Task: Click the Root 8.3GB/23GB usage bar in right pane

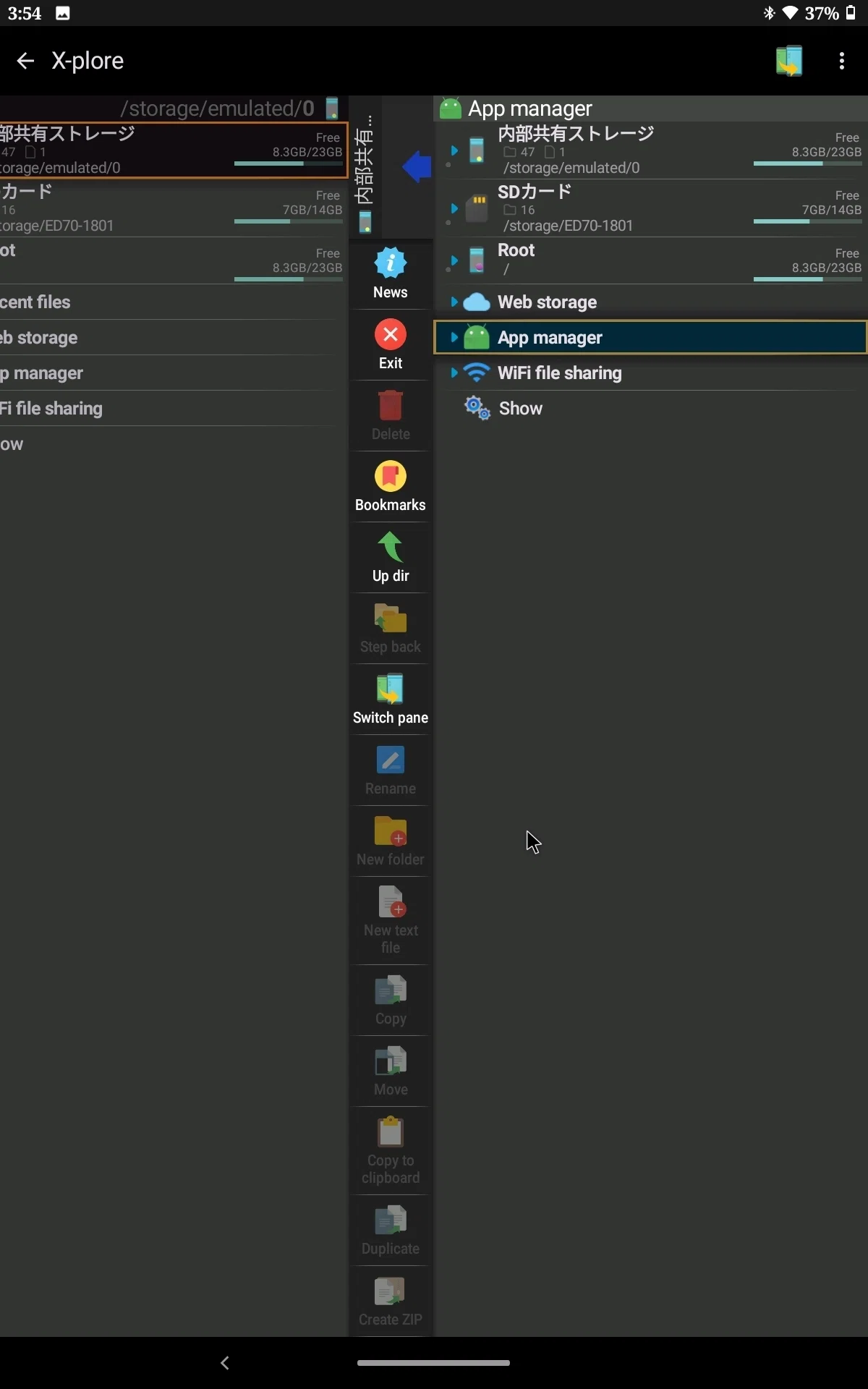Action: pyautogui.click(x=807, y=279)
